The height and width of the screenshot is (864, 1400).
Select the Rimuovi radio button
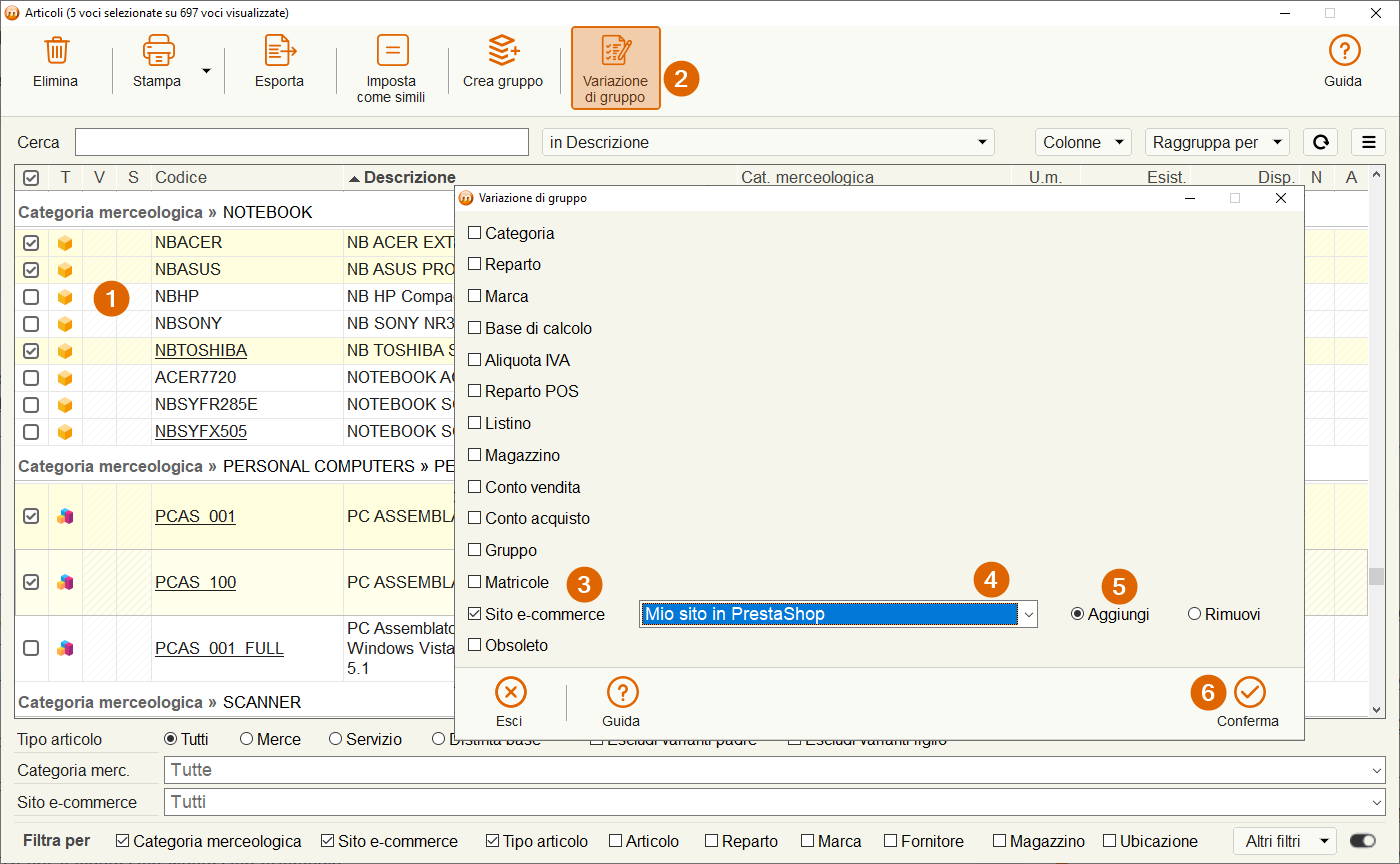tap(1194, 614)
